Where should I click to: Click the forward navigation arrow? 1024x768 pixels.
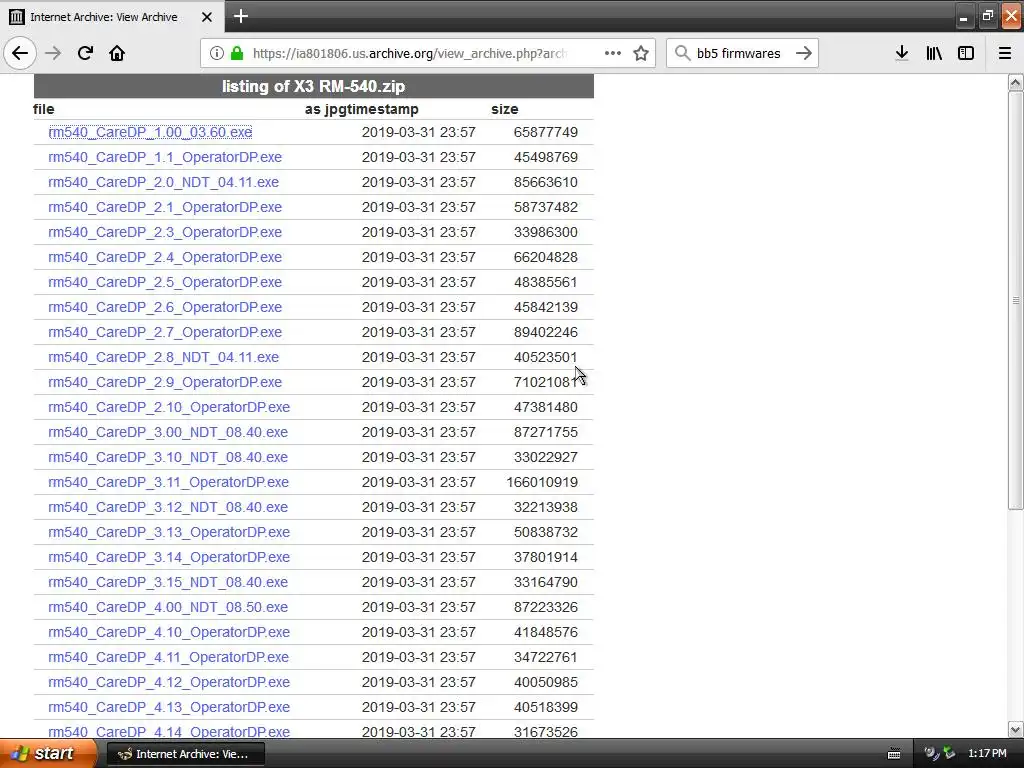[53, 53]
